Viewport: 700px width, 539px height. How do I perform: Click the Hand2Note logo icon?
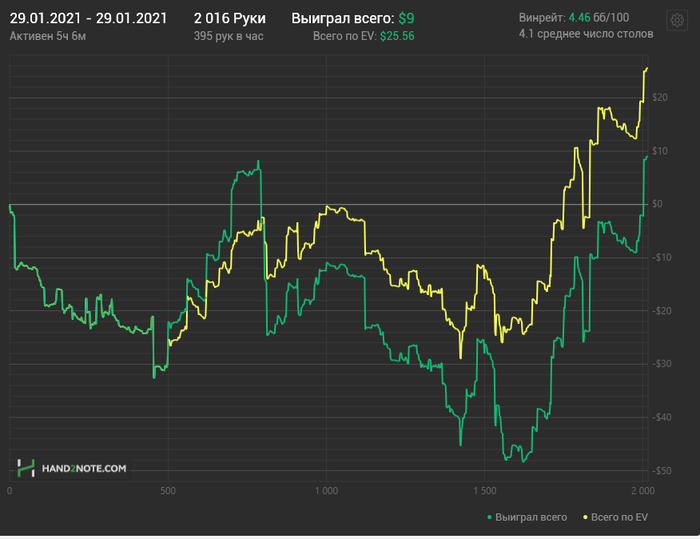[x=26, y=468]
